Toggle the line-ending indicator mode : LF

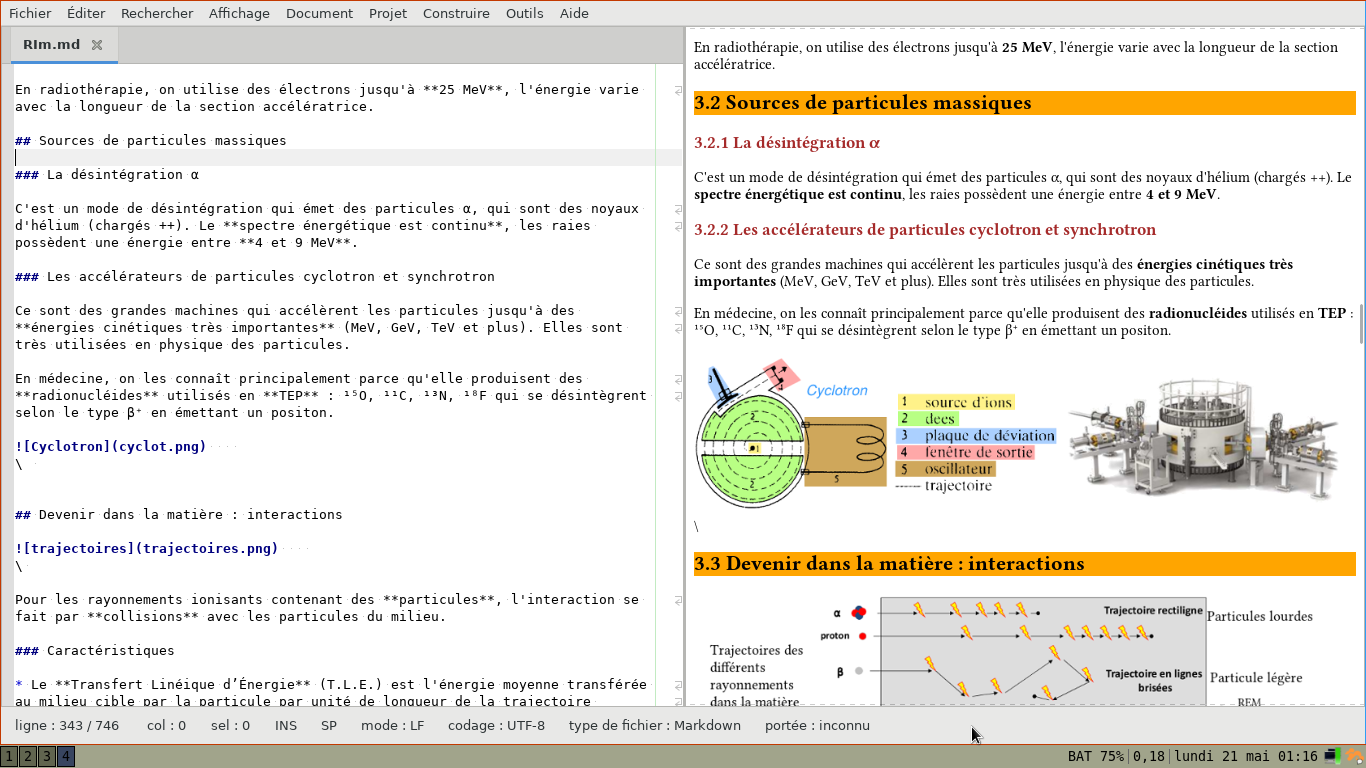tap(395, 725)
